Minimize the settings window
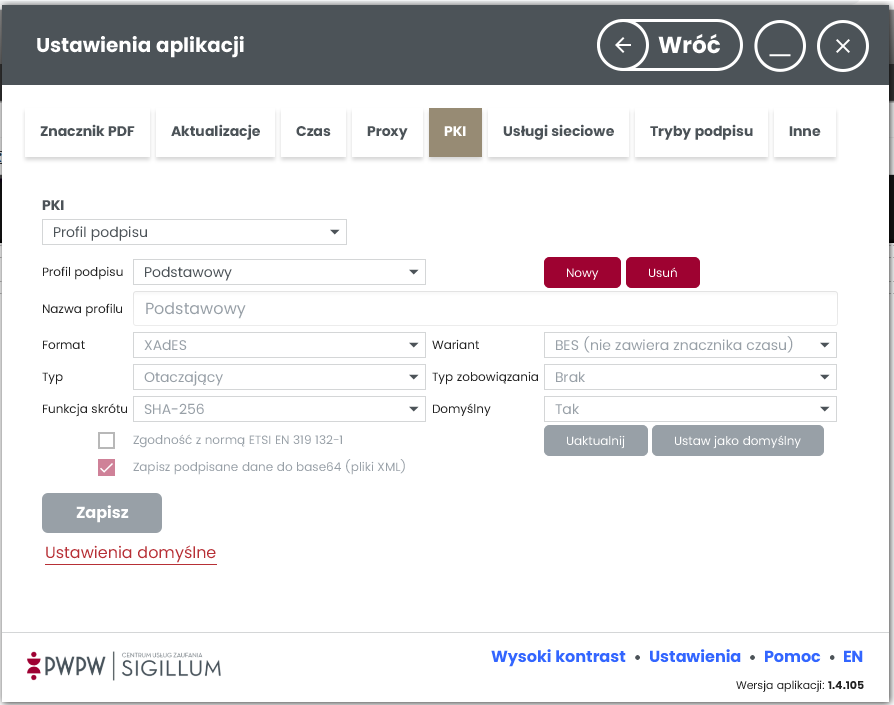The image size is (894, 705). tap(780, 46)
